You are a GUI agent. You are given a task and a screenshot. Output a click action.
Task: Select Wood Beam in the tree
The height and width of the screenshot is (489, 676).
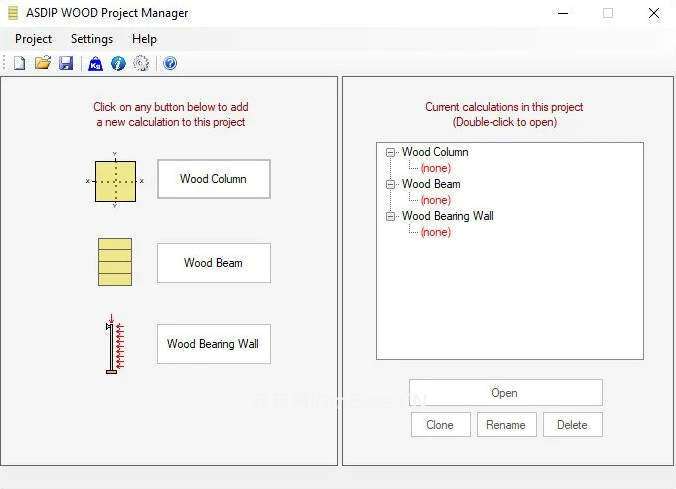coord(431,184)
